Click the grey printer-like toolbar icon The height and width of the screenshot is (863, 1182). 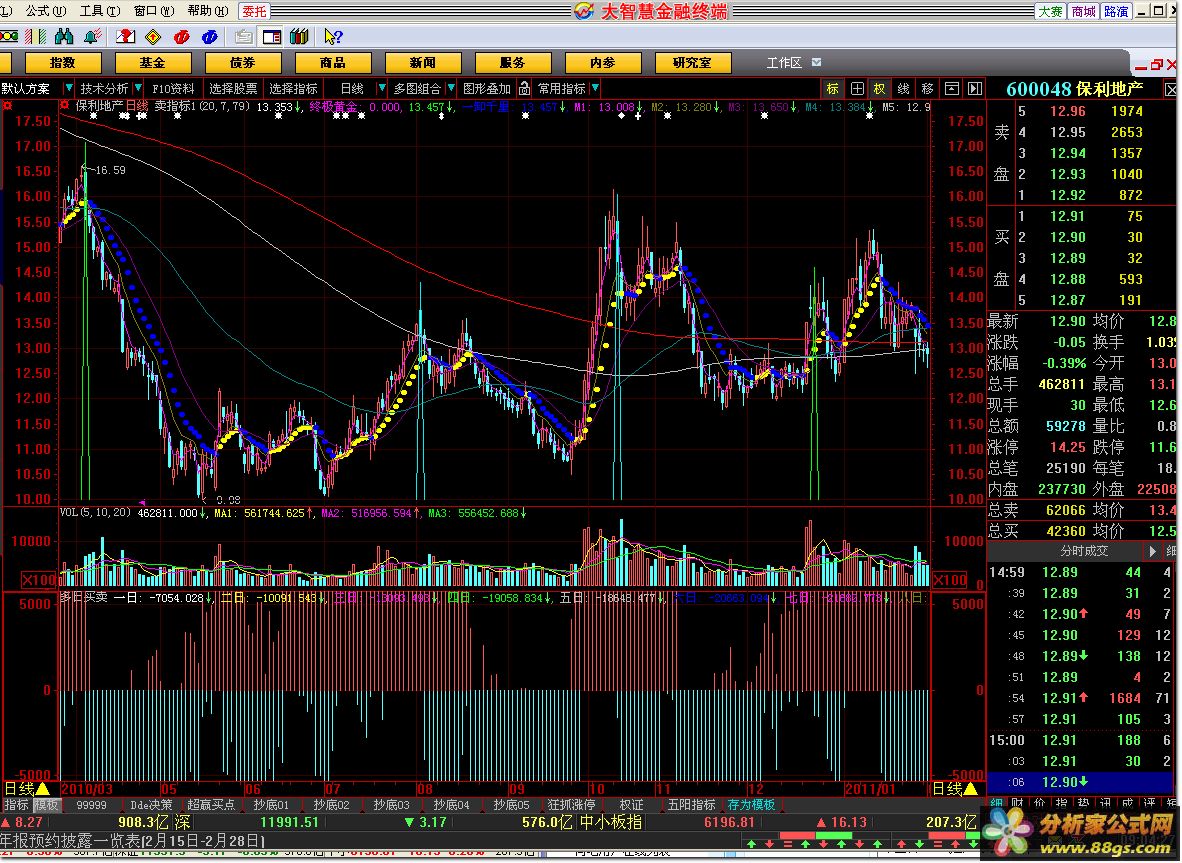[243, 36]
